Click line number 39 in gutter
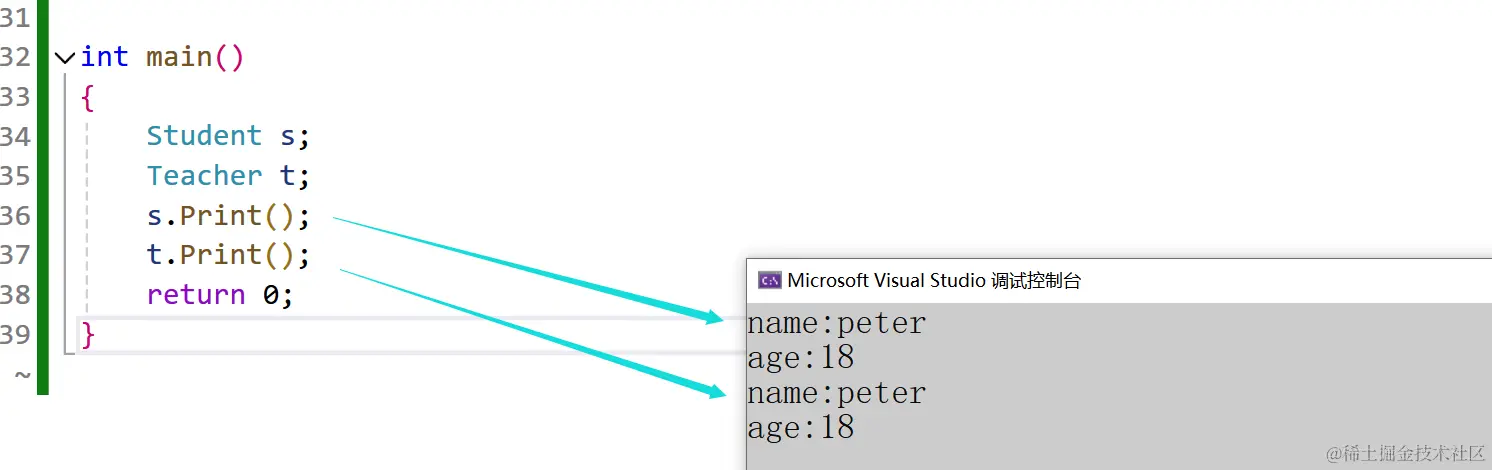 (x=15, y=334)
